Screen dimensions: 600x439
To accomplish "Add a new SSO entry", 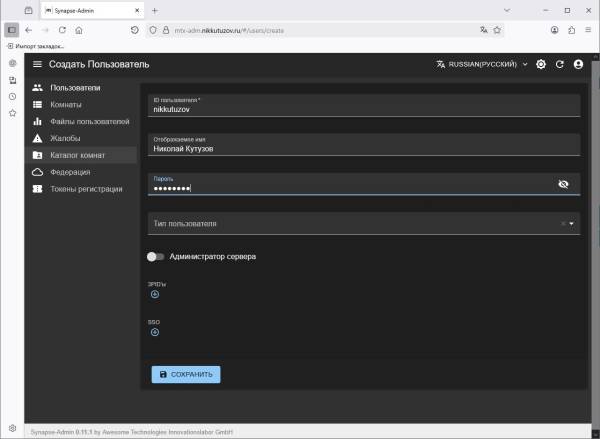I will (155, 332).
